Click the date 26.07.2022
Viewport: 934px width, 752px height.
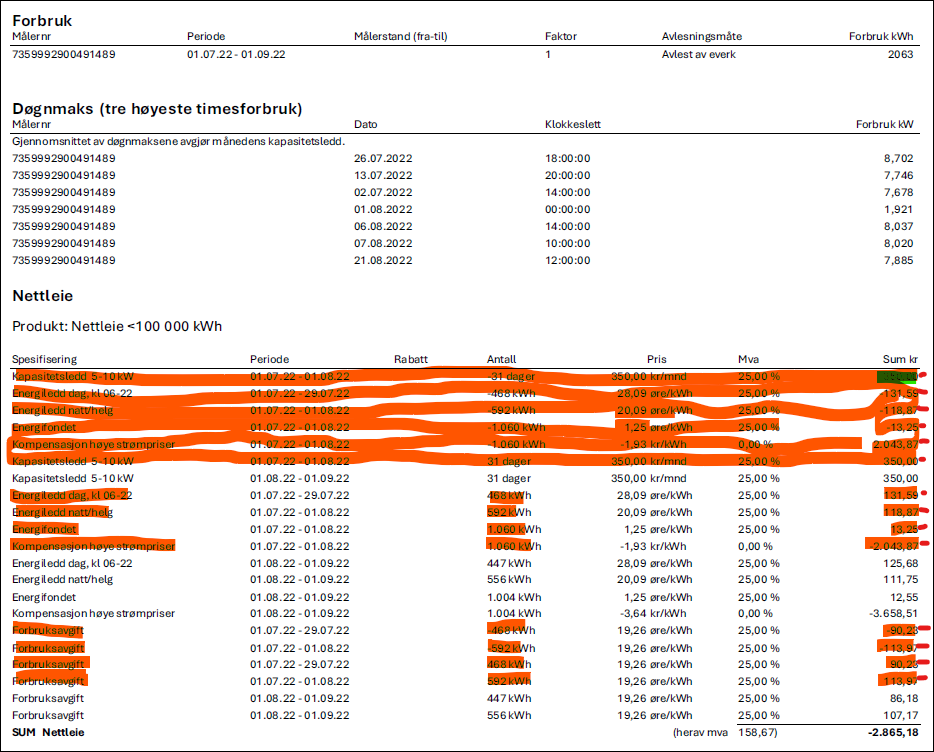(385, 158)
